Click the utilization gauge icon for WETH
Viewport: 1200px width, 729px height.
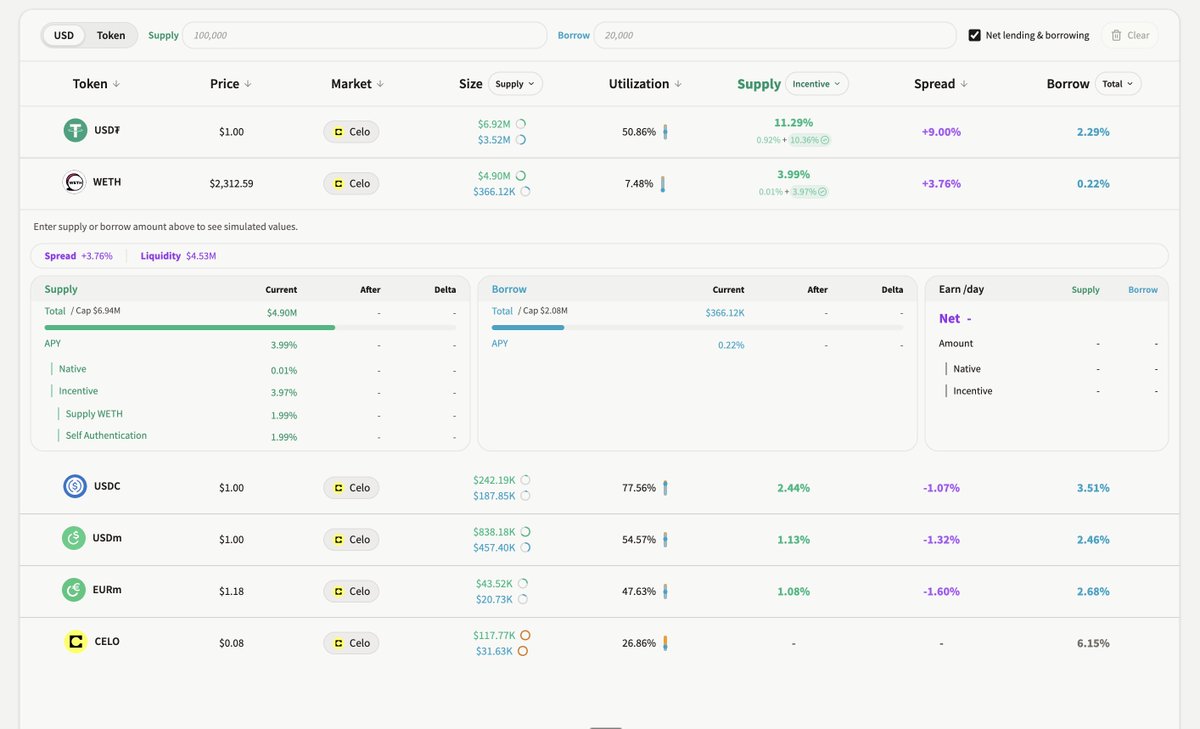(662, 184)
